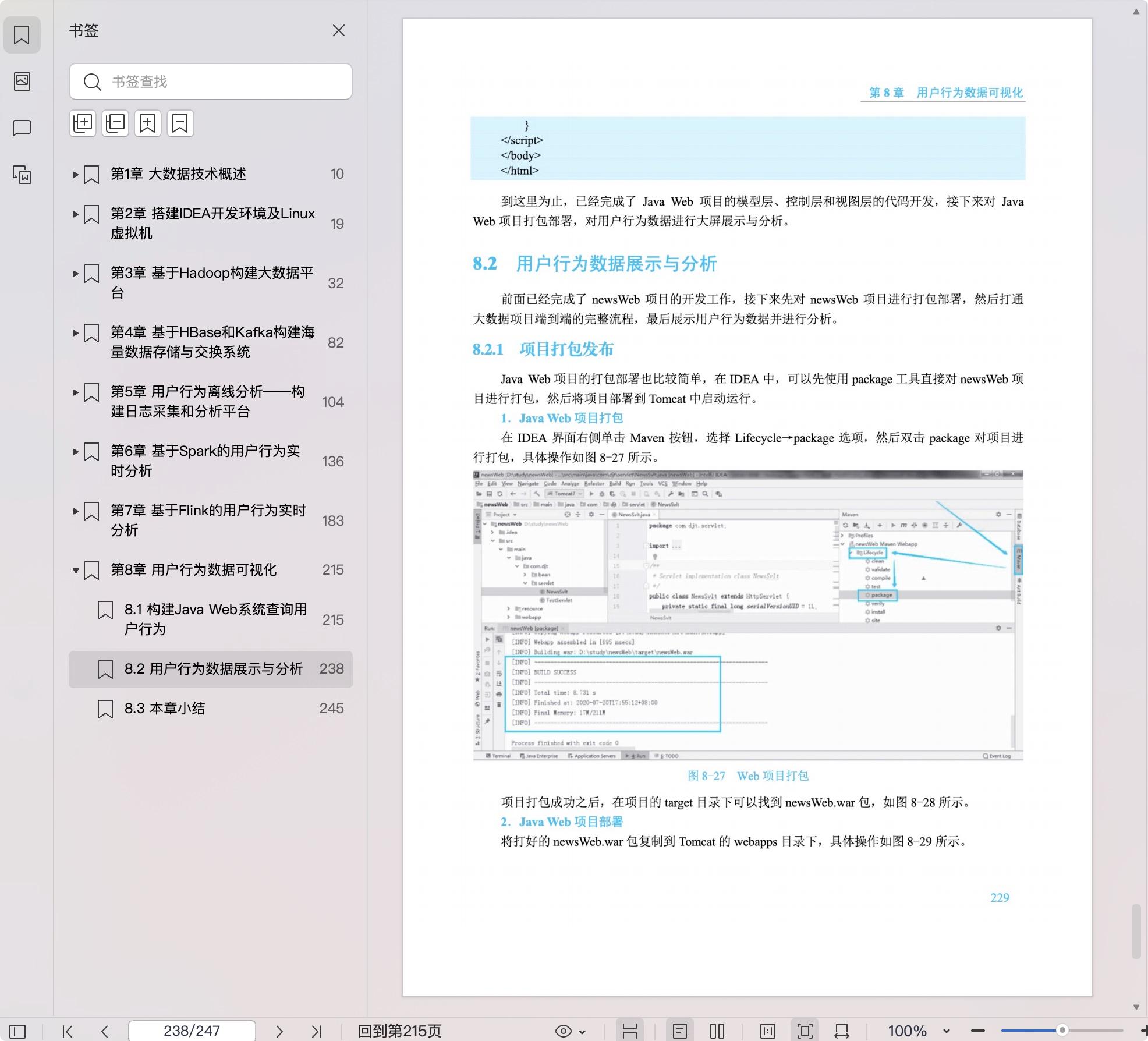
Task: Jump to first page
Action: point(68,1031)
